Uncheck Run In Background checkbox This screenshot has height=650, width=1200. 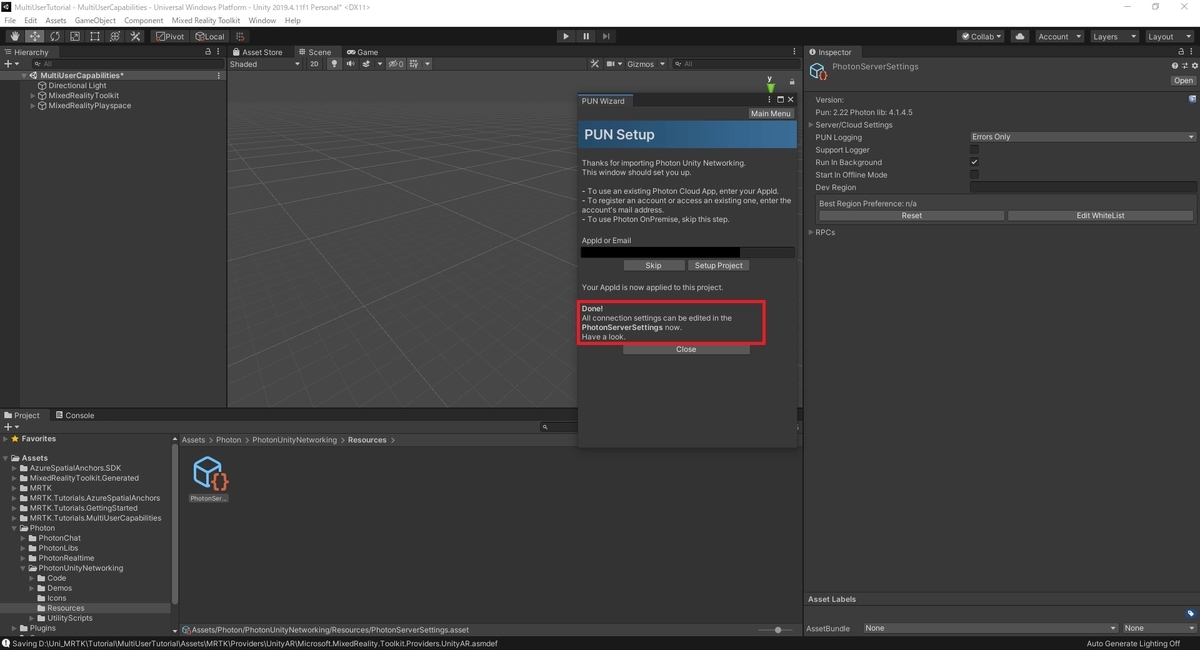[x=974, y=162]
